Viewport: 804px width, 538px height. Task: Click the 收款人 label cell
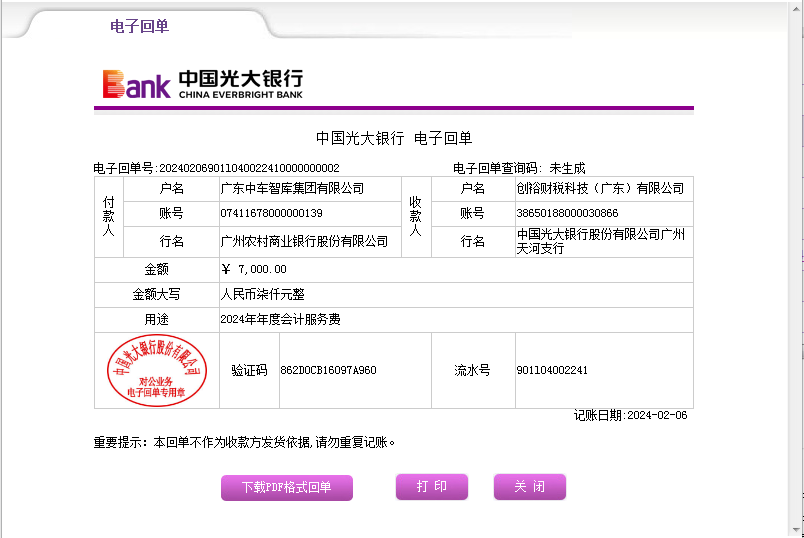(416, 216)
